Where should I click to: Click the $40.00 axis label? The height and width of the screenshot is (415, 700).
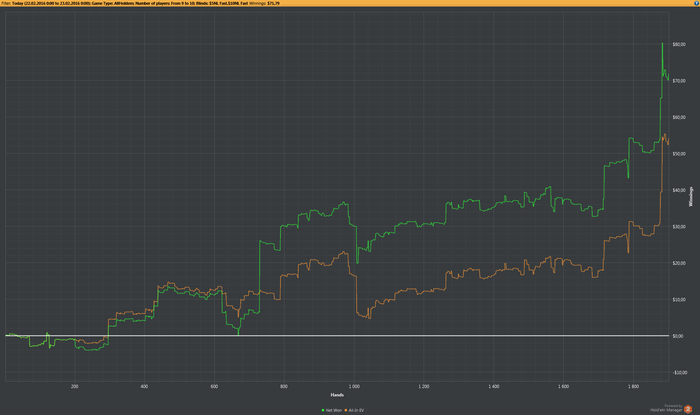click(x=679, y=190)
